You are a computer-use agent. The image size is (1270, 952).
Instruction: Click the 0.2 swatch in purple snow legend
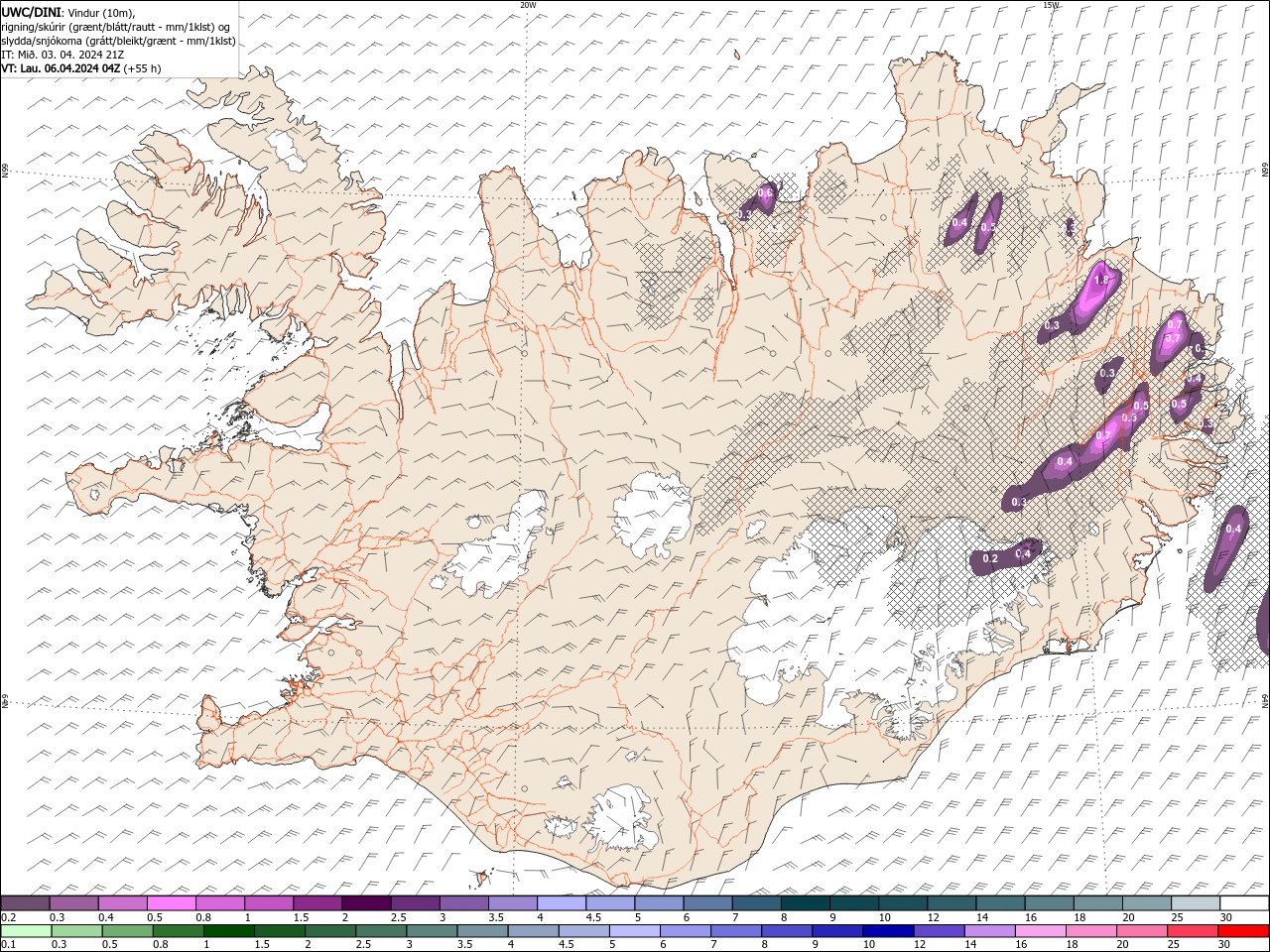tap(25, 903)
